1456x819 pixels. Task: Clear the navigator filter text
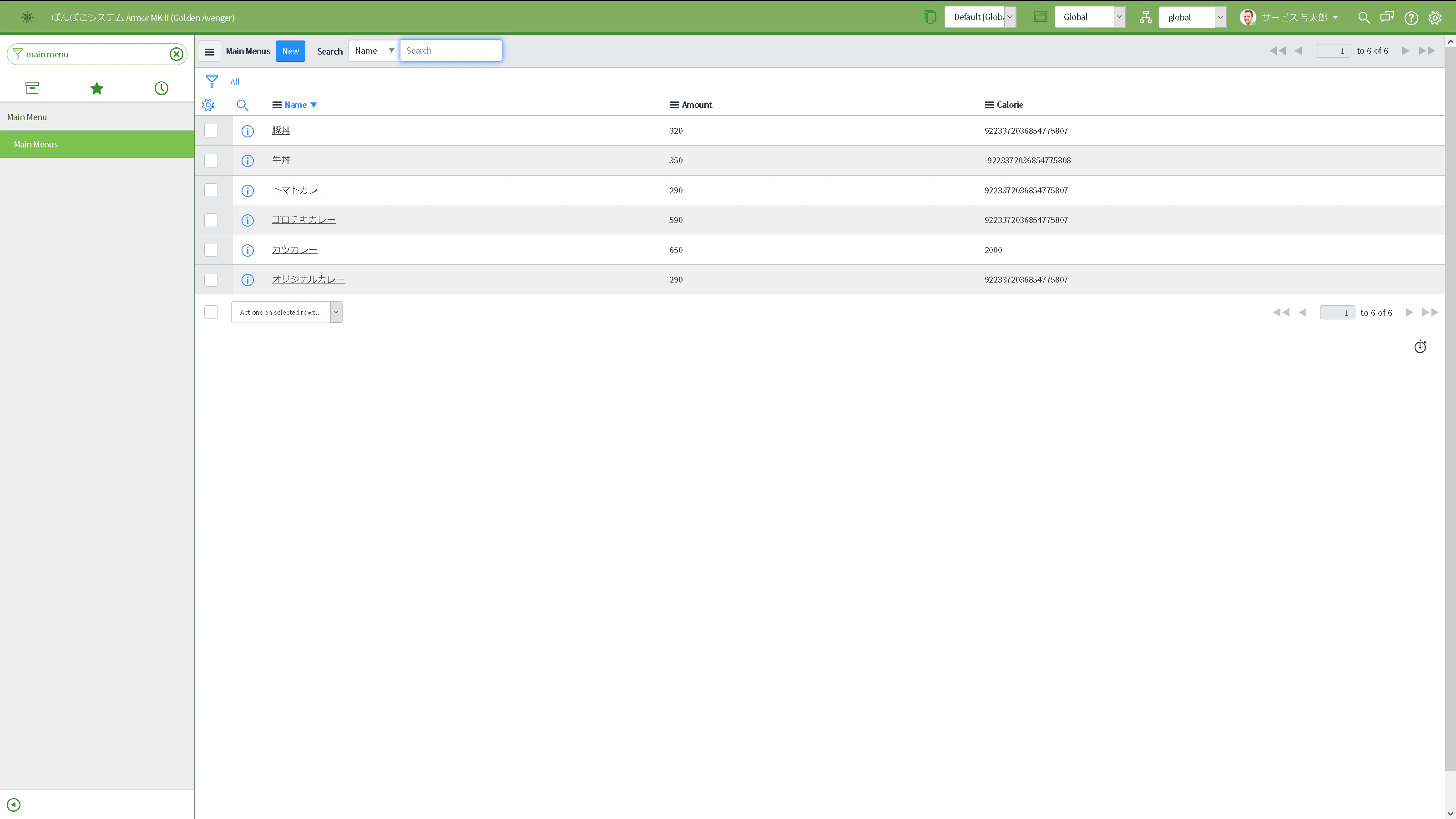pos(177,54)
